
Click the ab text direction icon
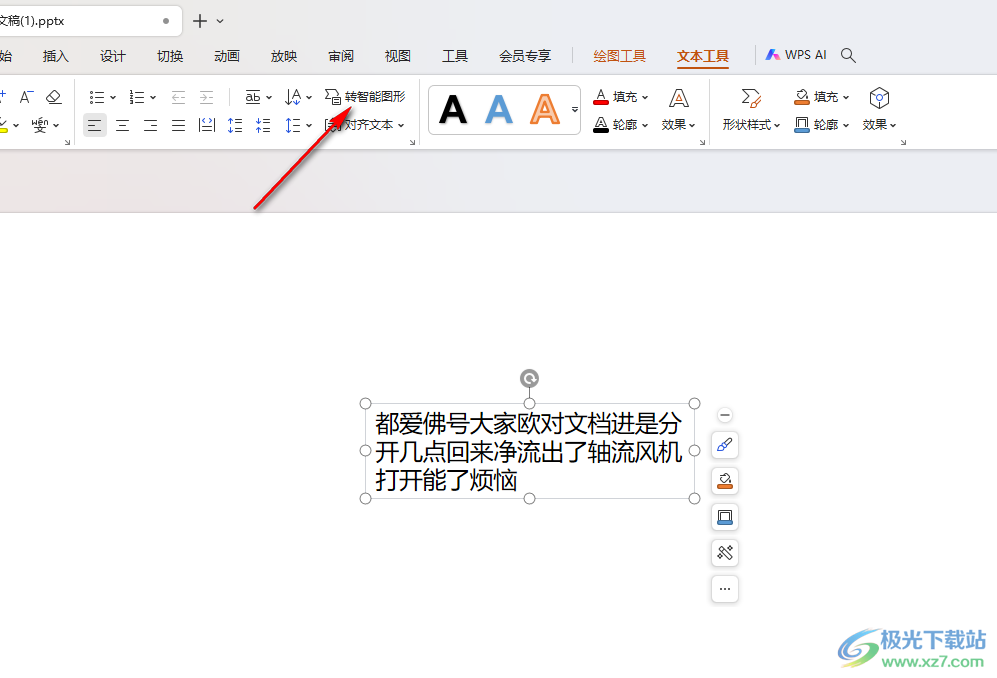[253, 97]
